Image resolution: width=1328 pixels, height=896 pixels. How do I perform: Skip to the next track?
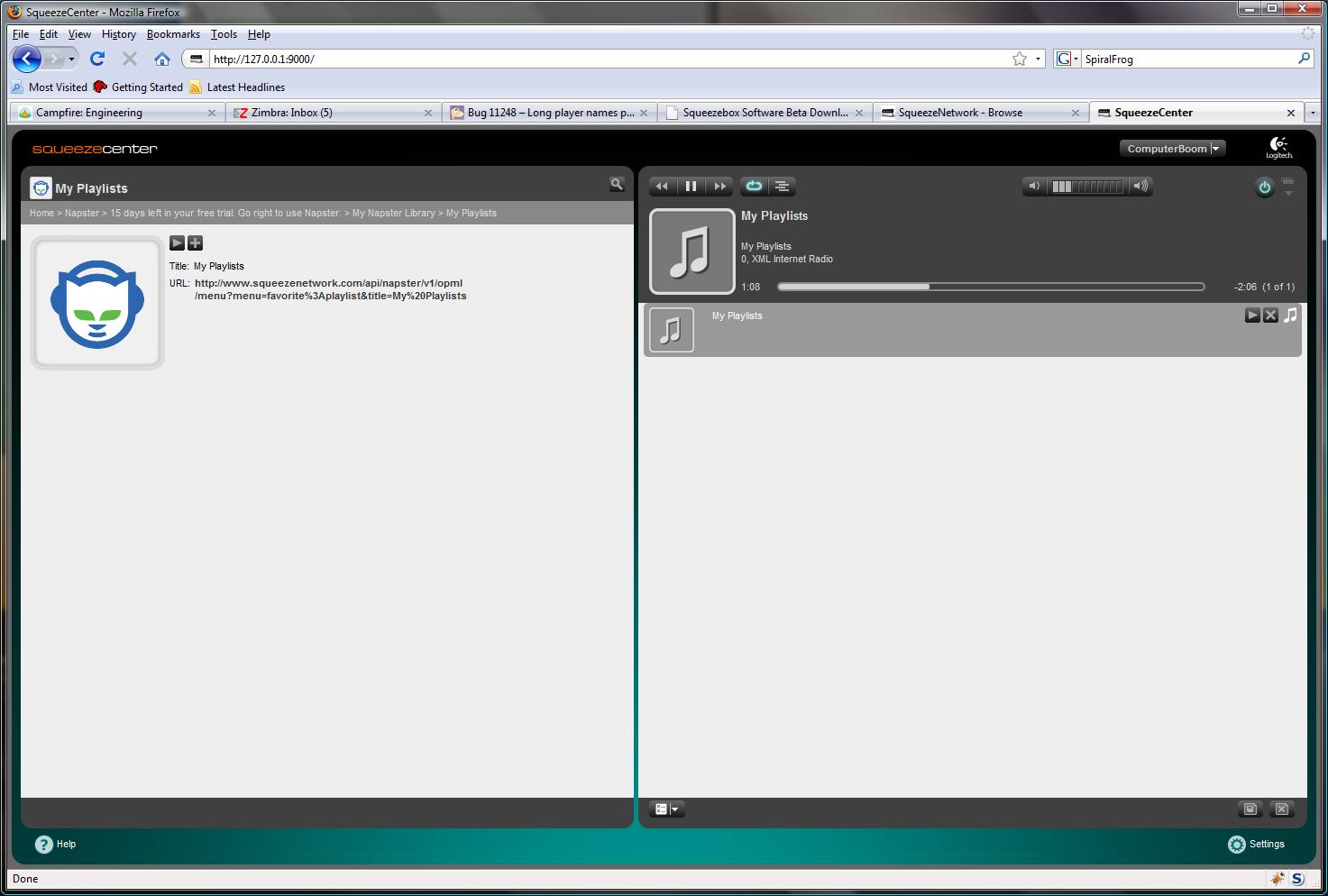(719, 187)
